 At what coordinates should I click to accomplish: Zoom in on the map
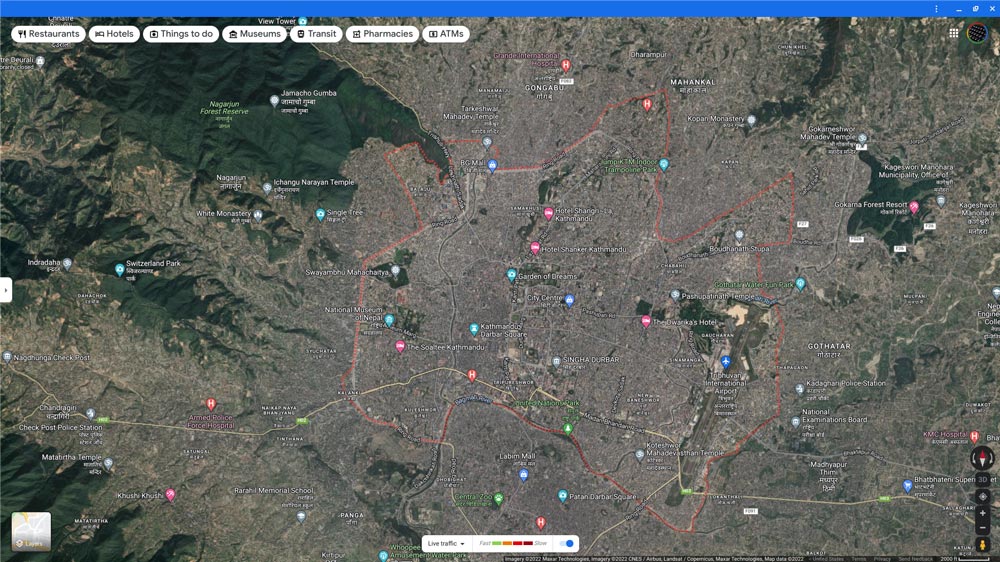(x=982, y=513)
